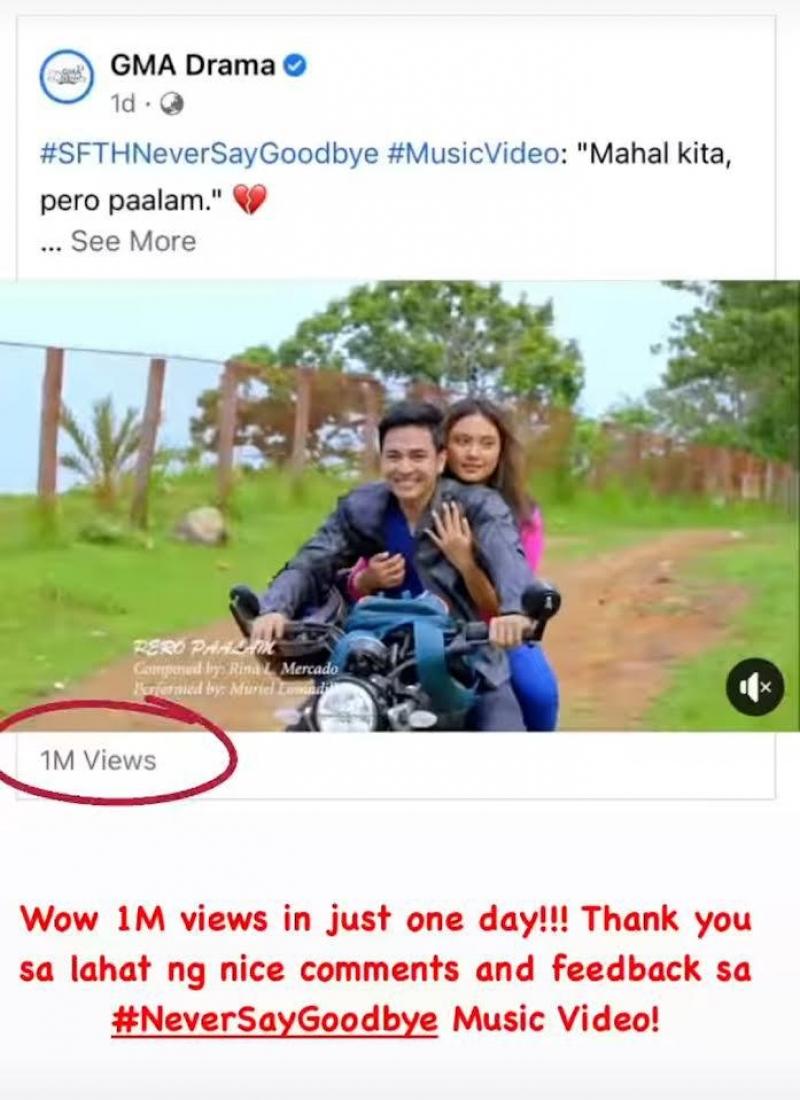Click the 1M Views count
Screen dimensions: 800x1100
click(x=98, y=761)
